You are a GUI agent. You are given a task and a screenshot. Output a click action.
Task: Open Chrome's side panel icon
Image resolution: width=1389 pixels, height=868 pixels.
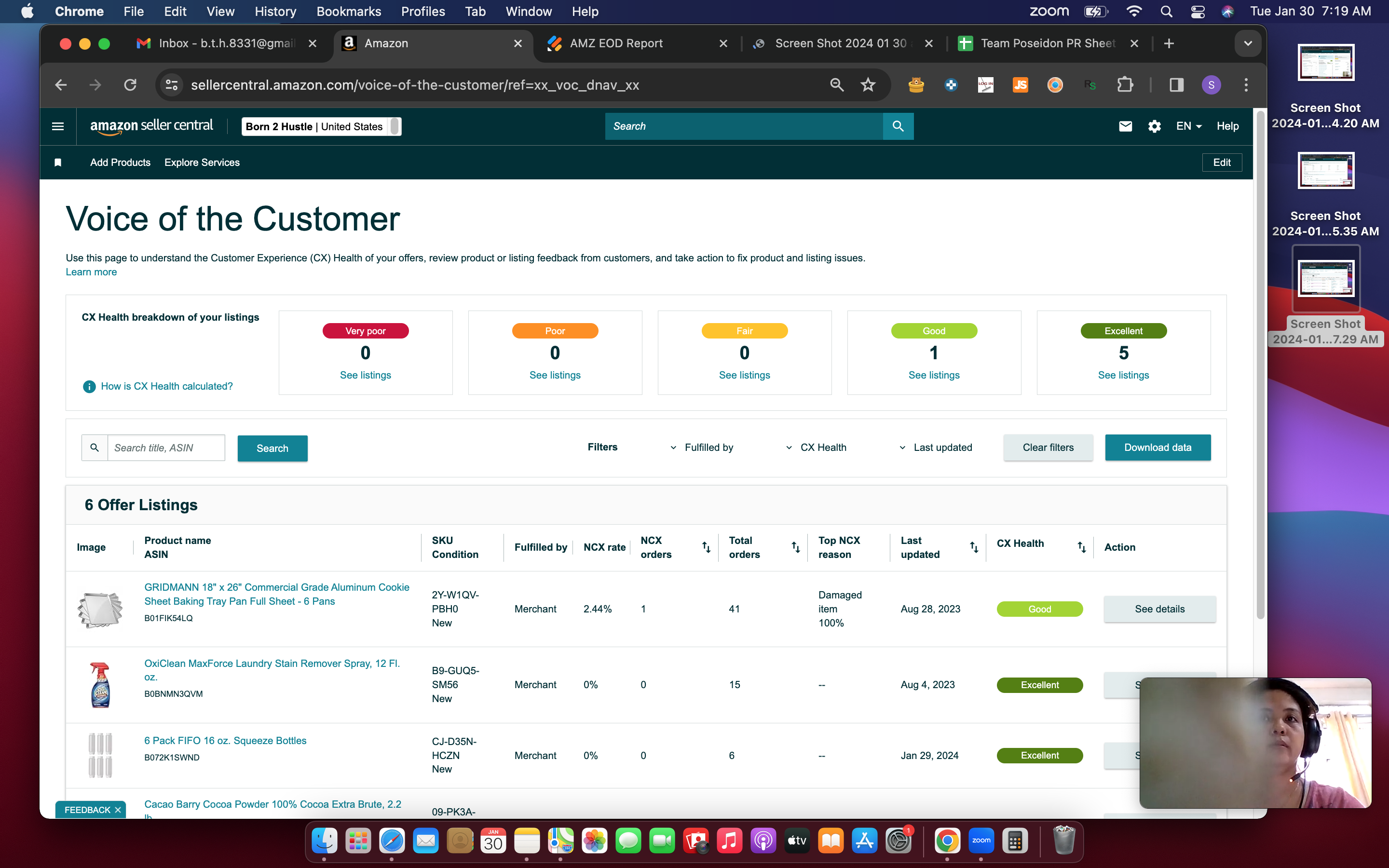click(x=1177, y=85)
